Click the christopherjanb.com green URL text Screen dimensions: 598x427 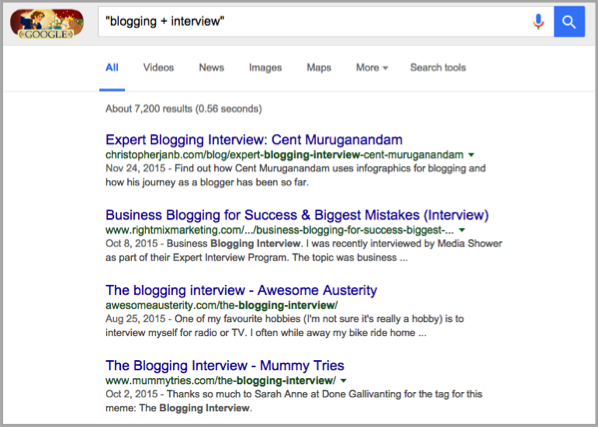285,155
